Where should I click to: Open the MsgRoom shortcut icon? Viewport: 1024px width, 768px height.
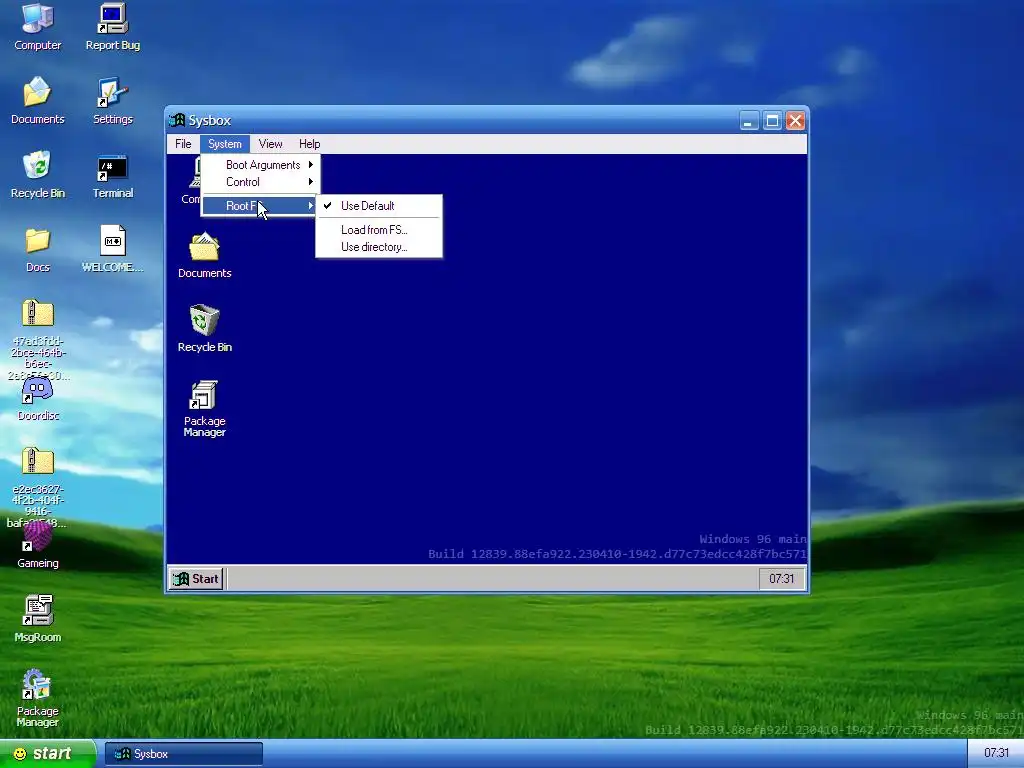click(37, 618)
